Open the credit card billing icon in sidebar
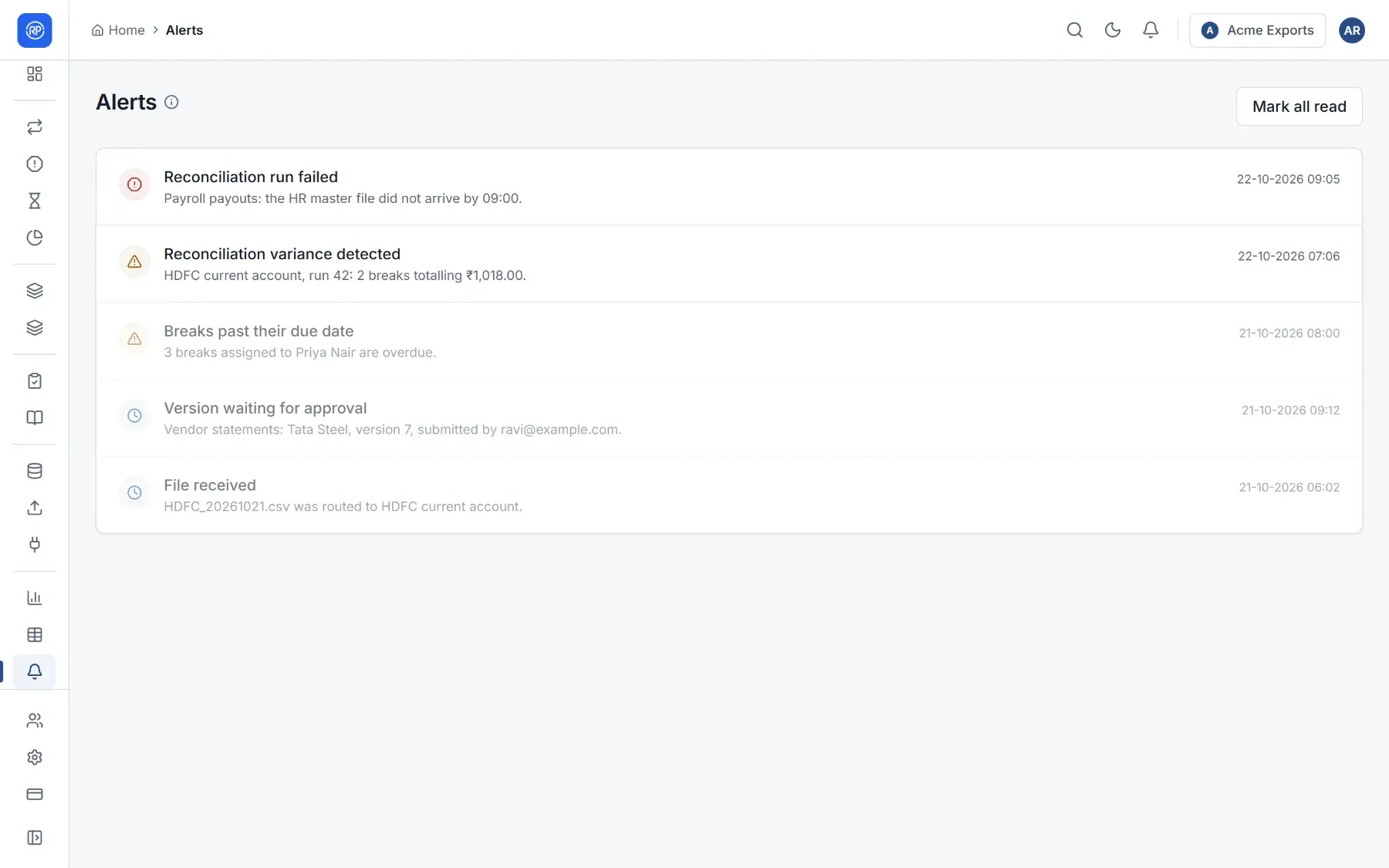Image resolution: width=1389 pixels, height=868 pixels. tap(35, 794)
